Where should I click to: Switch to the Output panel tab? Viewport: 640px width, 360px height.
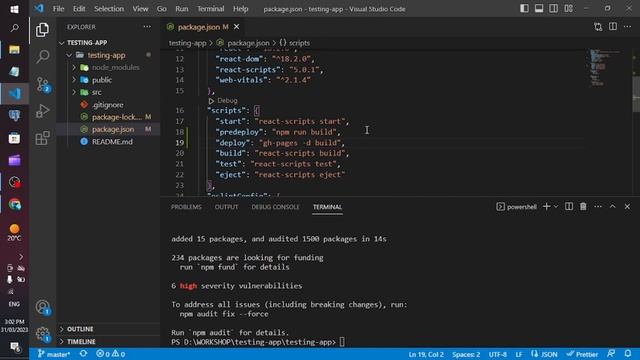pyautogui.click(x=226, y=207)
